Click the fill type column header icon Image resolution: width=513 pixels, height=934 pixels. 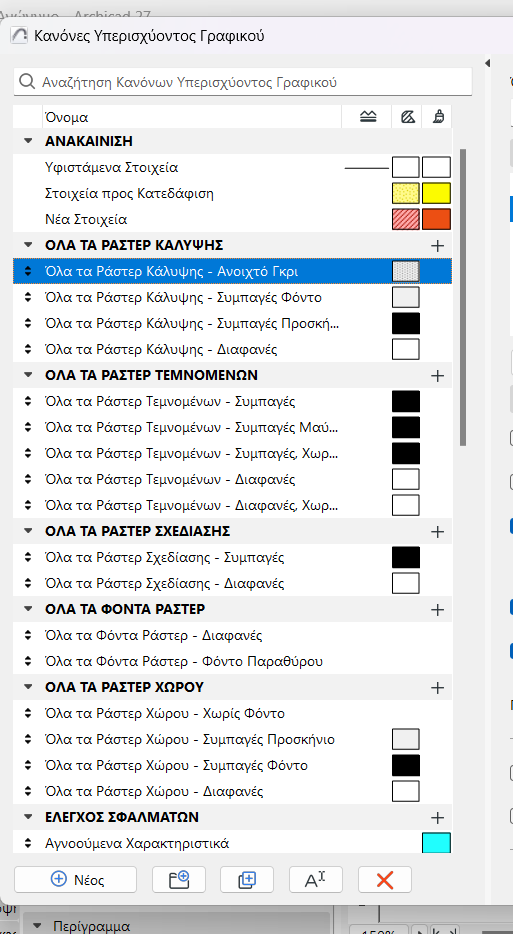pos(407,117)
